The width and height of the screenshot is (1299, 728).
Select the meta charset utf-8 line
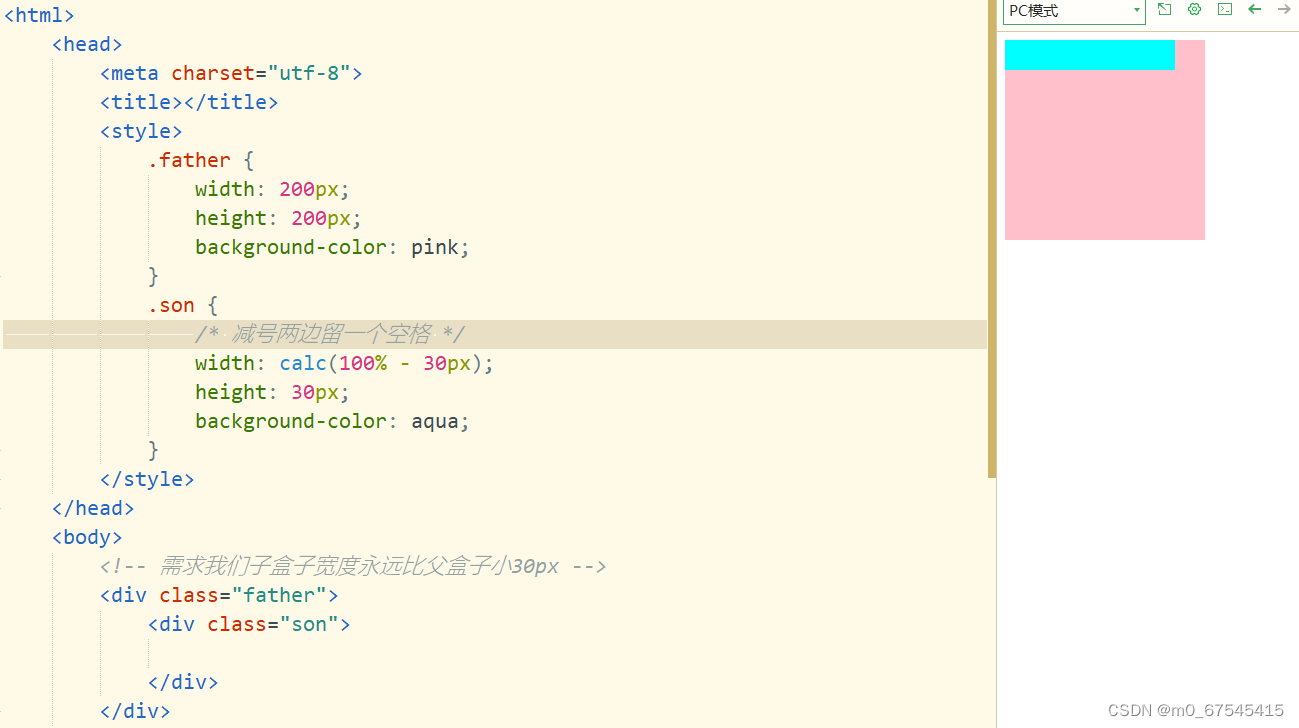coord(230,72)
